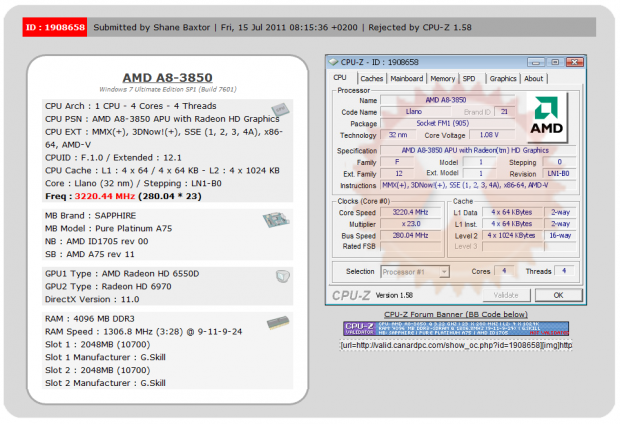Click the AMD A8-3850 title link

click(x=168, y=78)
